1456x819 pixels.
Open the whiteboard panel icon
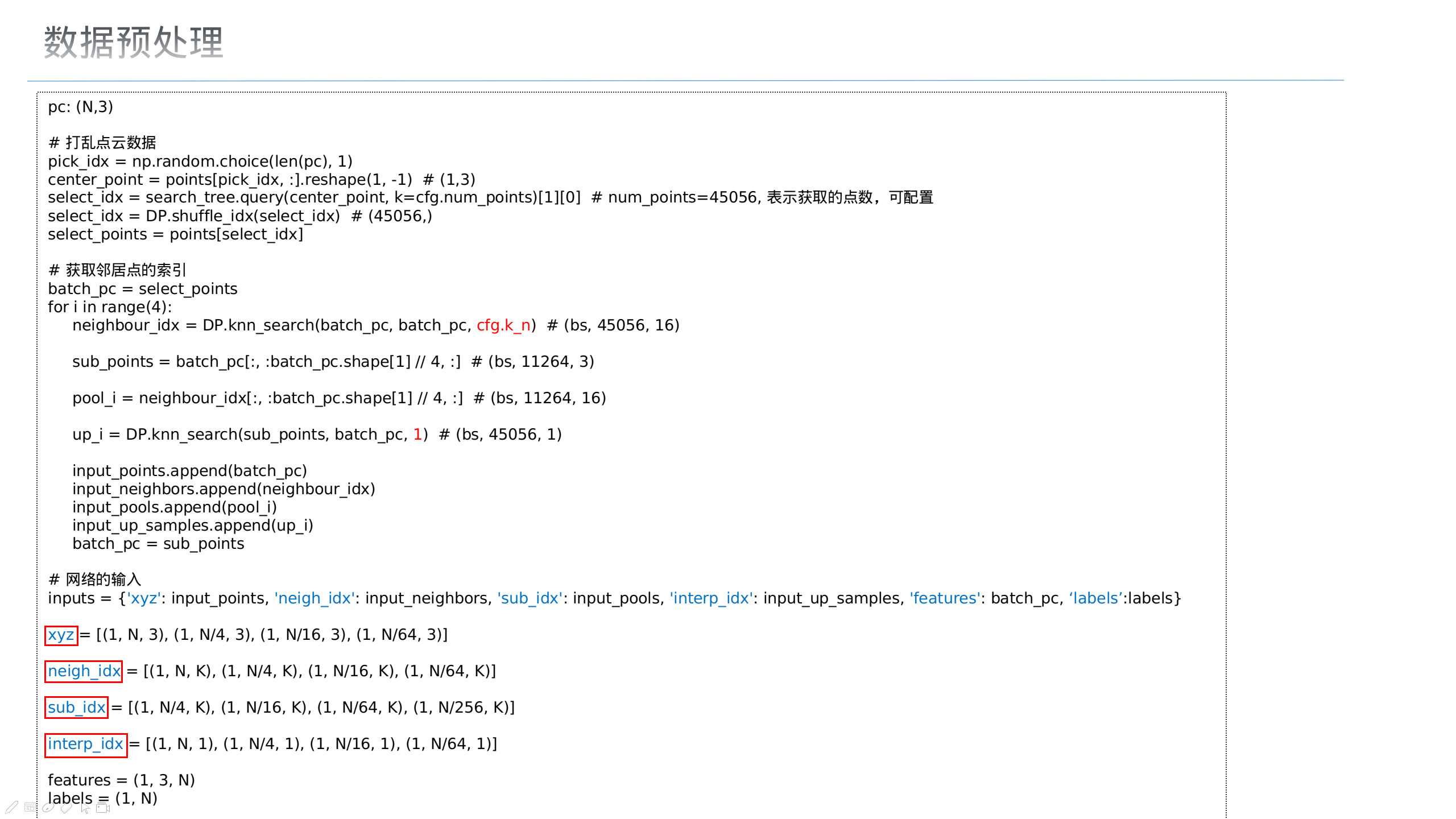coord(30,807)
